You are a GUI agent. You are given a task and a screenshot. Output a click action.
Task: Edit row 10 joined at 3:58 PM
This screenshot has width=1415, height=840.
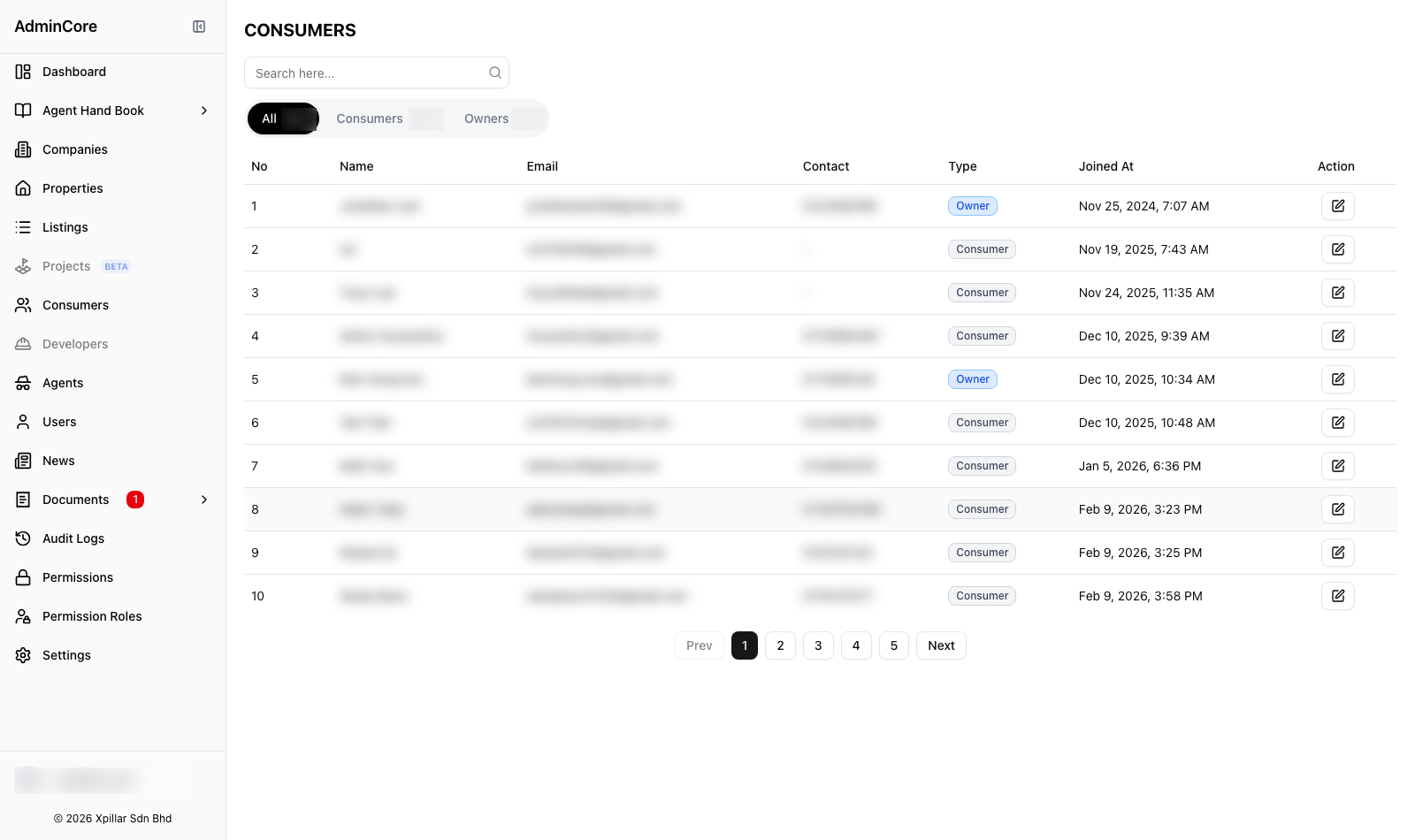pyautogui.click(x=1338, y=596)
